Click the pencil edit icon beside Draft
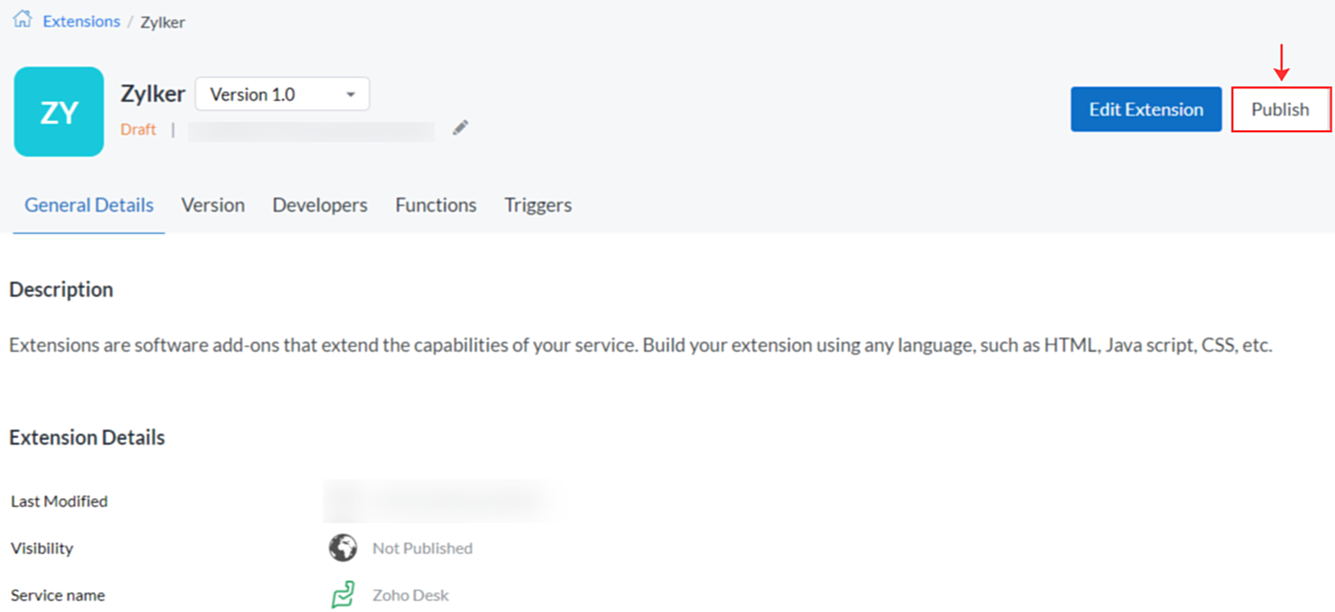 460,128
